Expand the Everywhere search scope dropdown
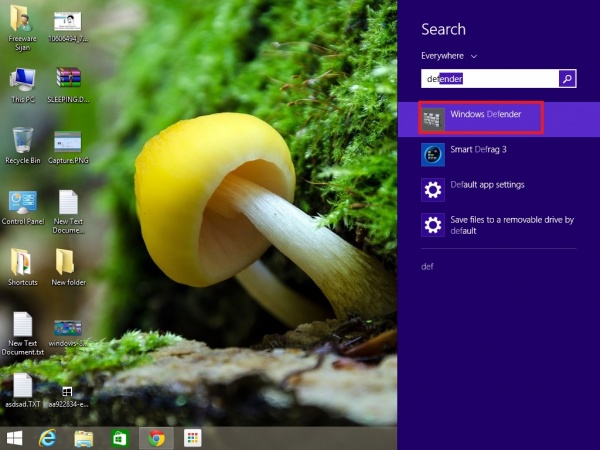The height and width of the screenshot is (450, 600). pos(449,56)
